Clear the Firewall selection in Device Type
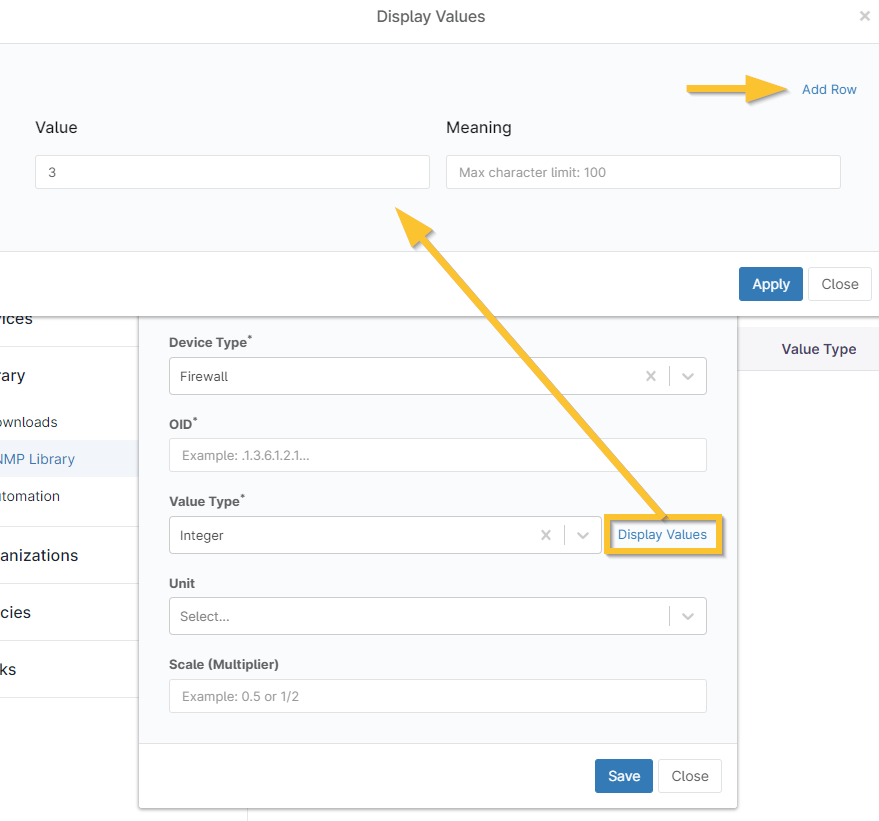The height and width of the screenshot is (821, 879). [x=650, y=376]
